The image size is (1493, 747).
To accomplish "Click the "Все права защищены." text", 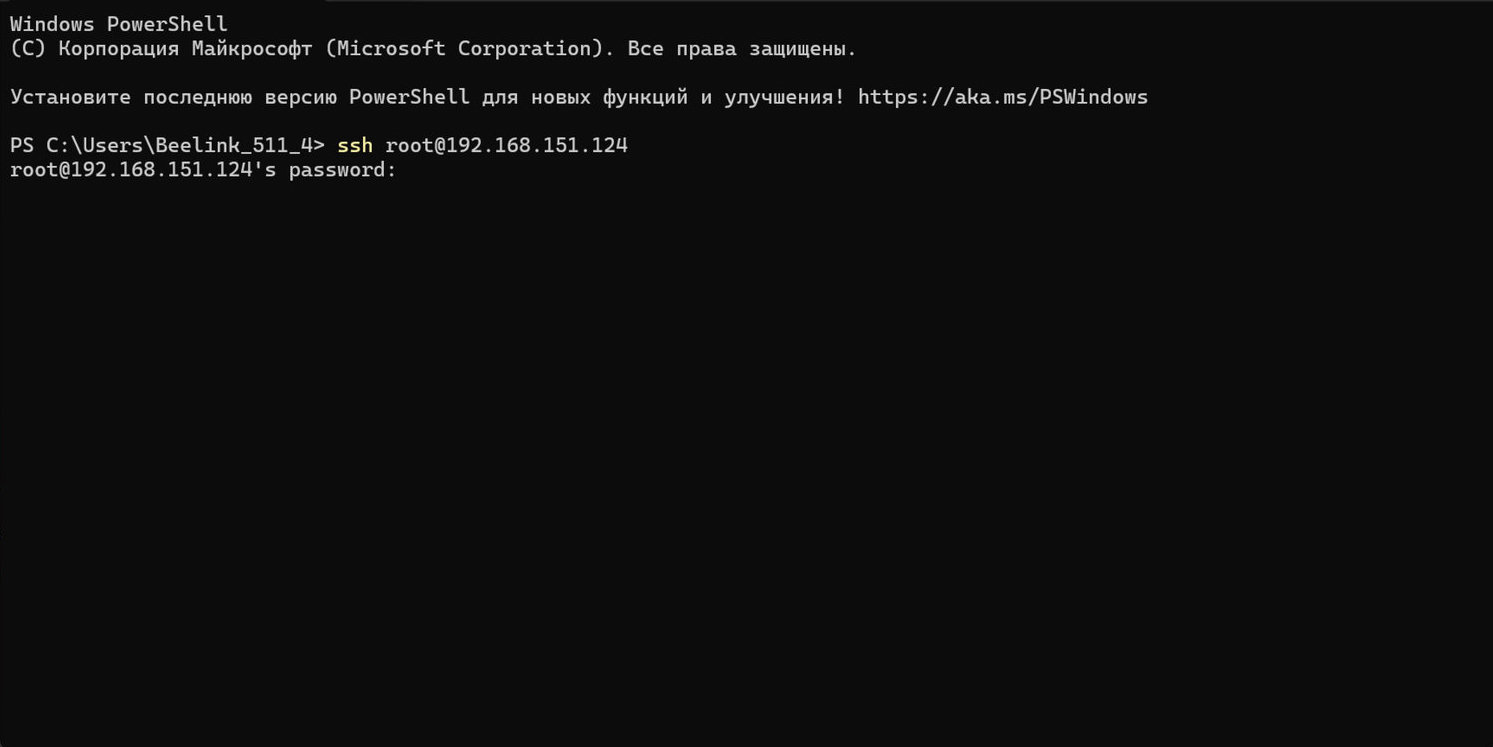I will click(742, 48).
